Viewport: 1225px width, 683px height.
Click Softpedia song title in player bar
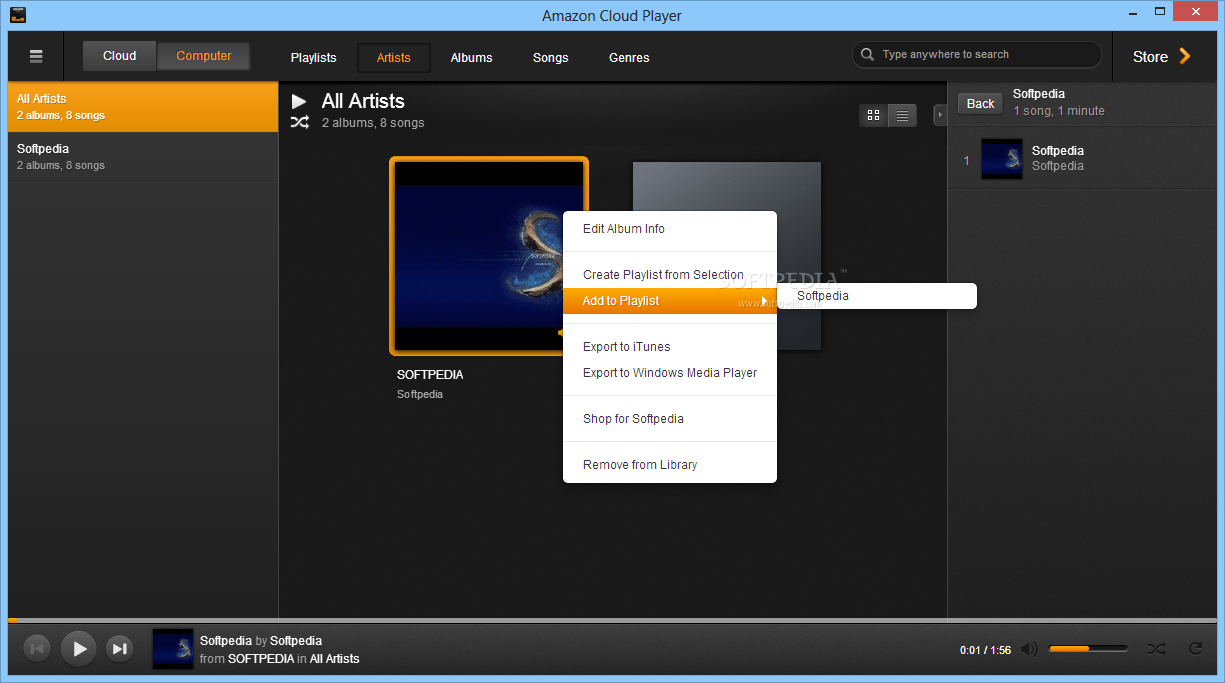(226, 641)
